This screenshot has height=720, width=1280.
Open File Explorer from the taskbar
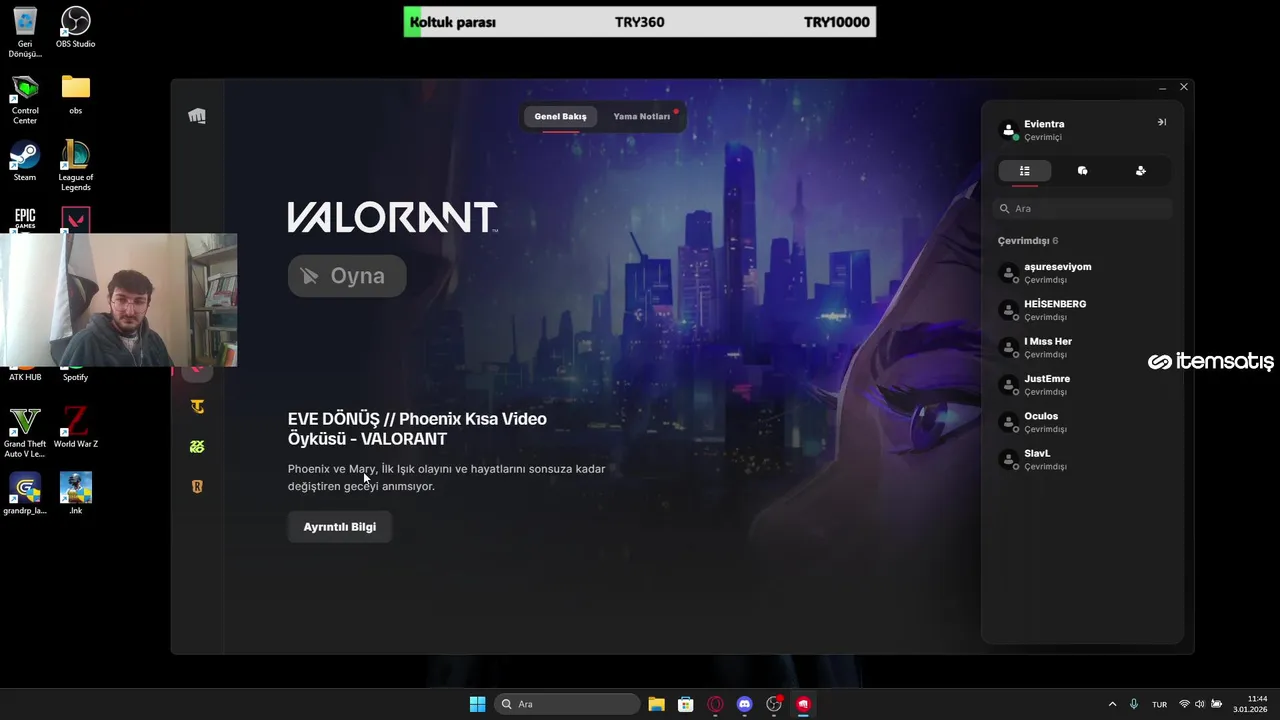[x=656, y=704]
